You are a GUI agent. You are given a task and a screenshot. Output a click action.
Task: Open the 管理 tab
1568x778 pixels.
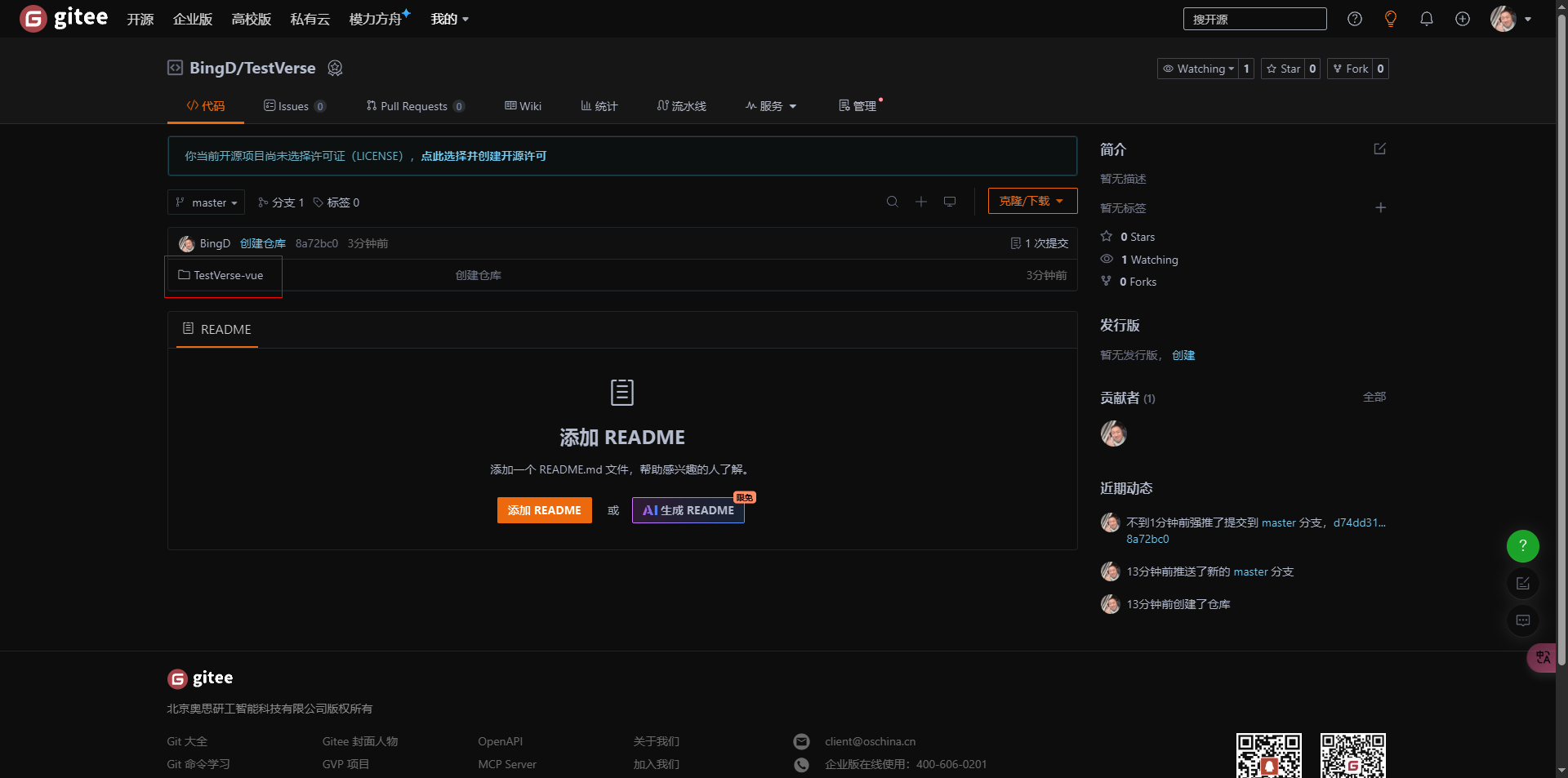click(x=858, y=106)
